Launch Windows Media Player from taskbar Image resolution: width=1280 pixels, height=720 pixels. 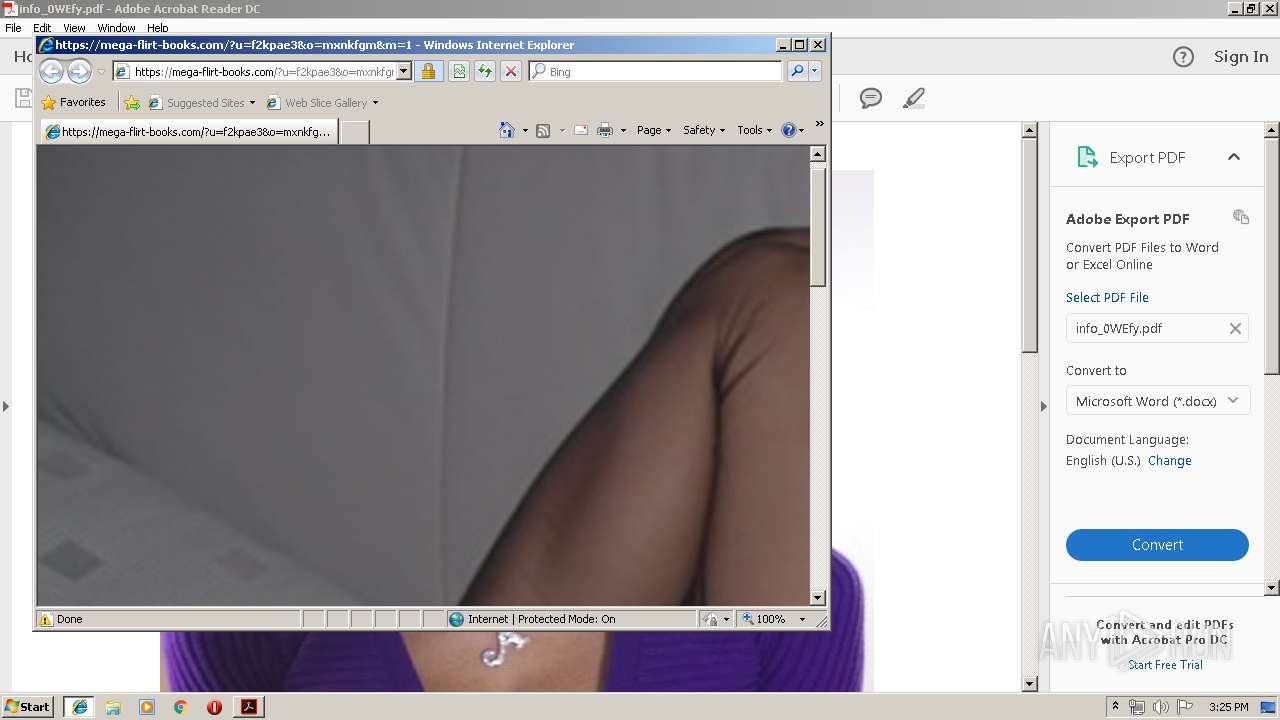click(x=147, y=707)
